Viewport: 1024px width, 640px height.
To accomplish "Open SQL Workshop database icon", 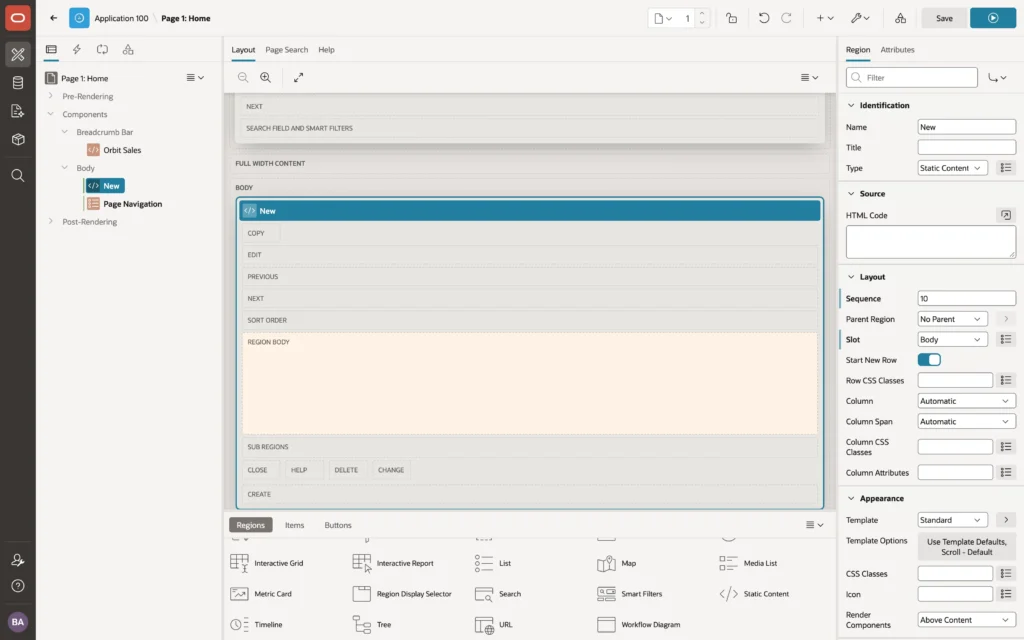I will click(18, 82).
